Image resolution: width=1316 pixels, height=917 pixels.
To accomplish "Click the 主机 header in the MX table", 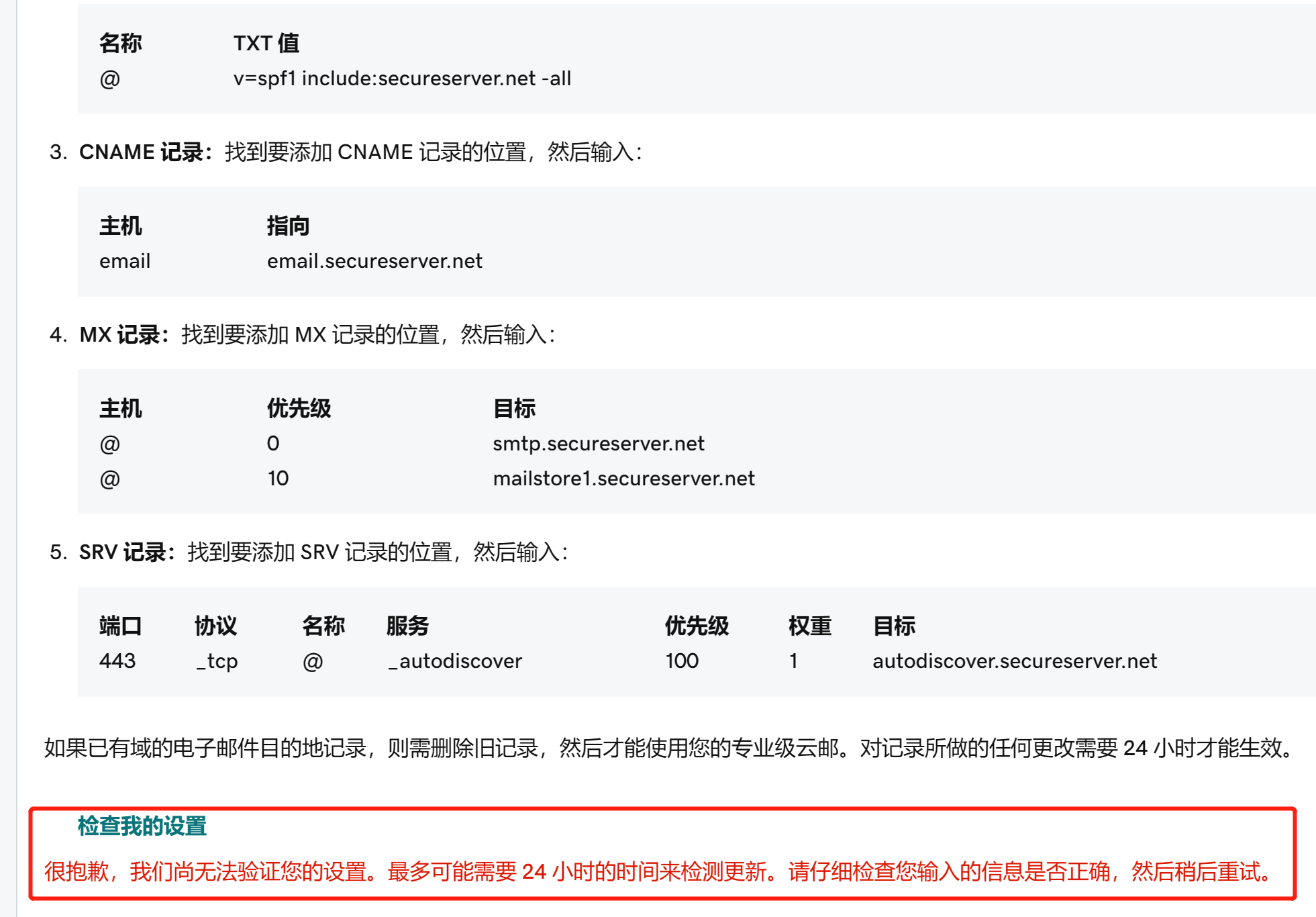I will coord(121,408).
